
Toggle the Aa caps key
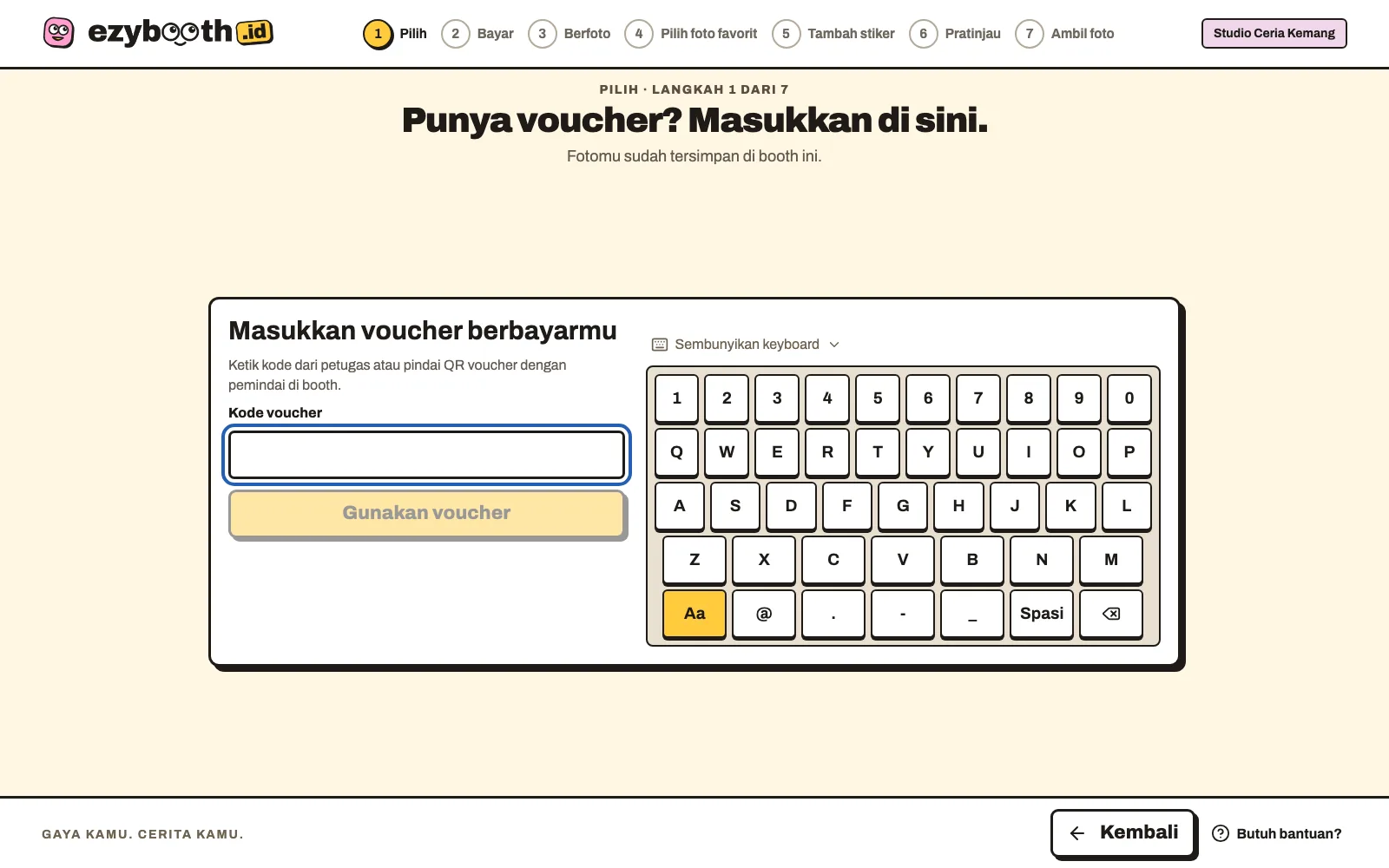point(694,614)
